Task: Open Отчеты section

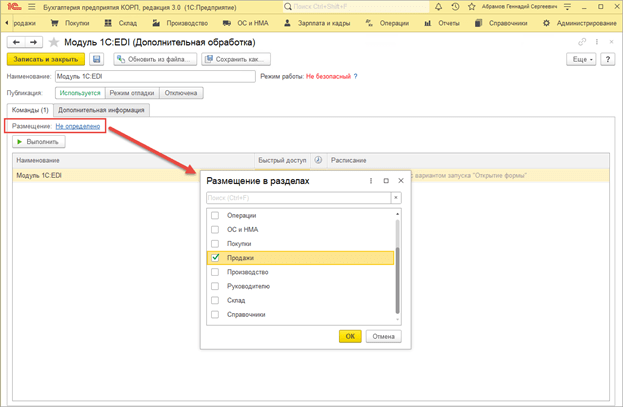Action: [442, 23]
